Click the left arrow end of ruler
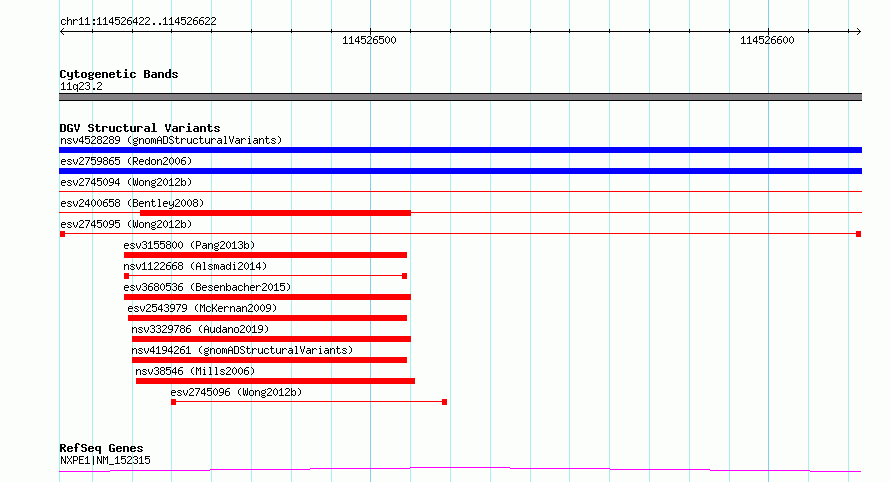 pos(62,32)
